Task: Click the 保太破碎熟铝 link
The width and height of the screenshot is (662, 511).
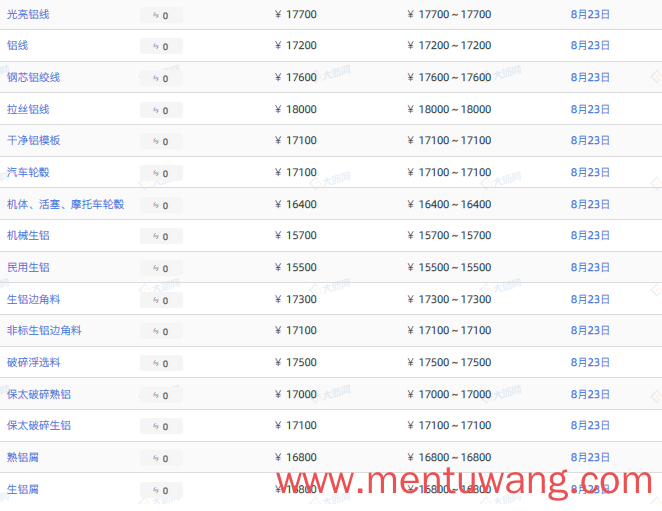Action: tap(39, 394)
